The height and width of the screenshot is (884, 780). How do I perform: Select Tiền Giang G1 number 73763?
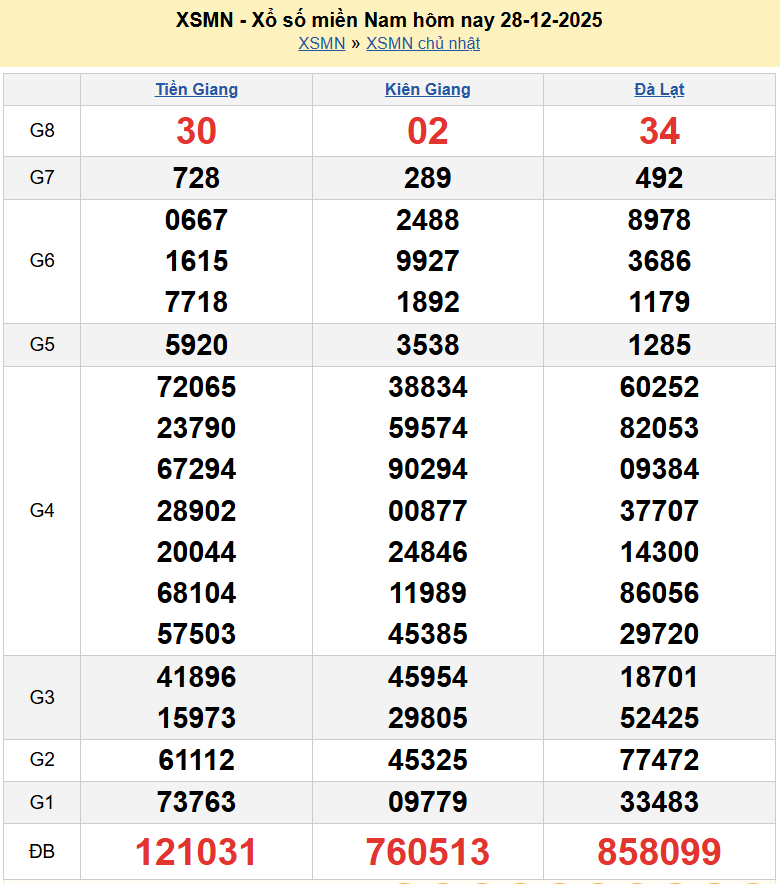(196, 802)
